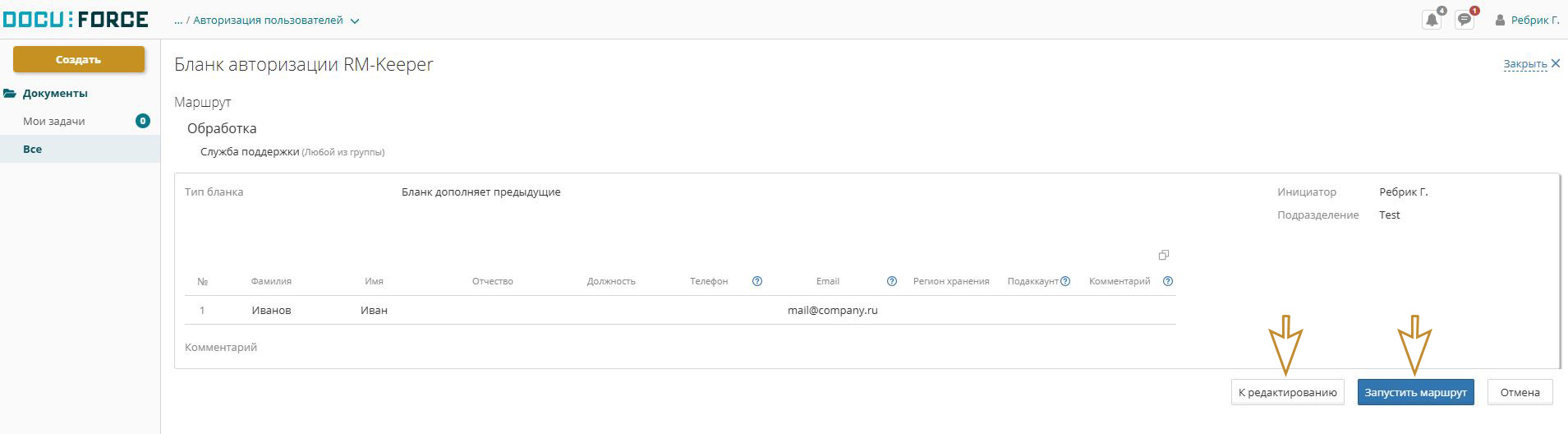This screenshot has height=434, width=1568.
Task: Click the Подразделение label
Action: 1318,215
